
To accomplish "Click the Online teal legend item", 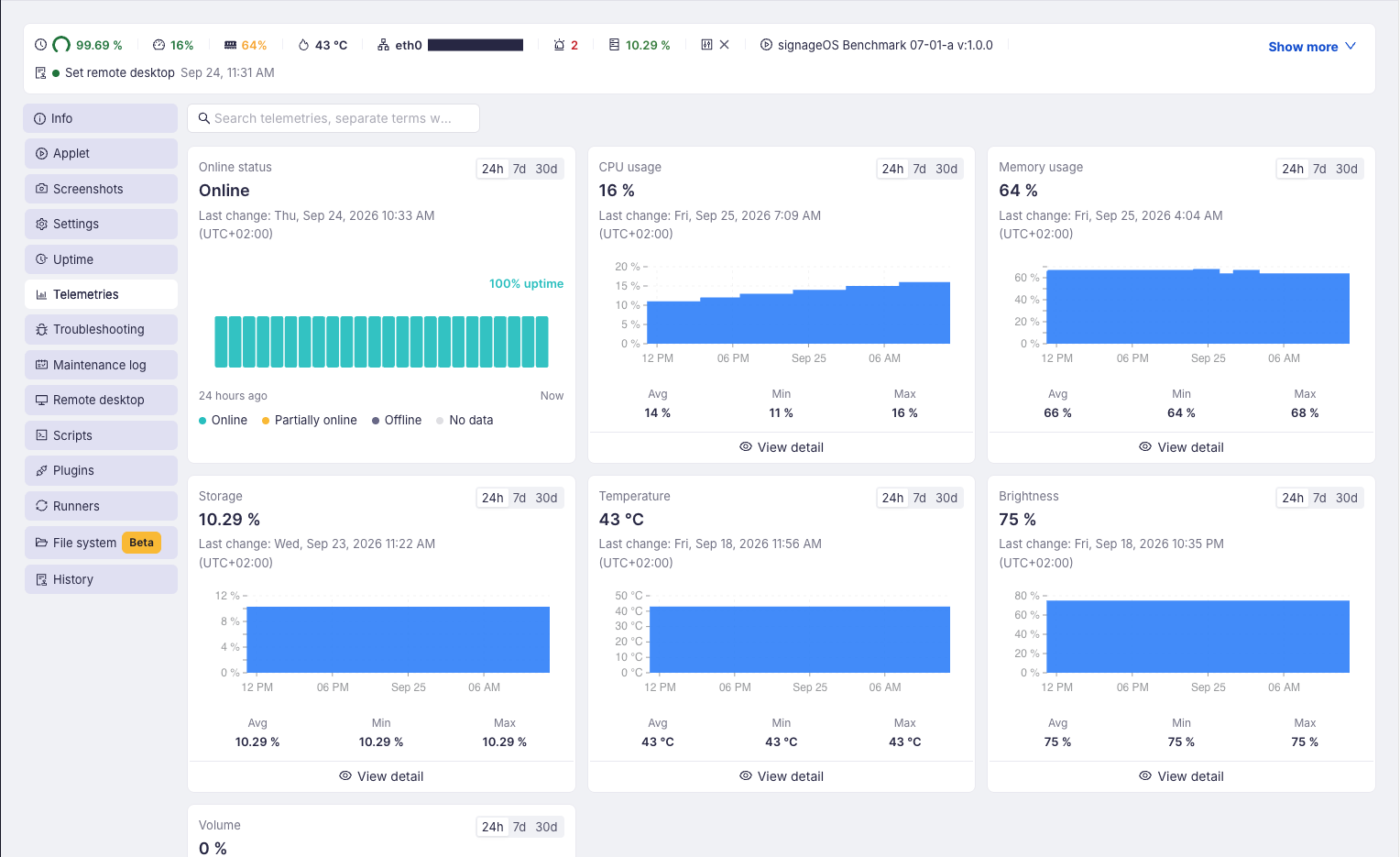I will 223,420.
